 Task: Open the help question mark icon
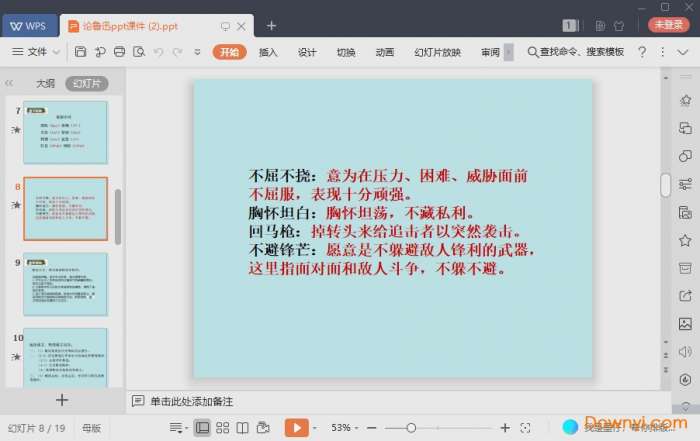tap(642, 52)
